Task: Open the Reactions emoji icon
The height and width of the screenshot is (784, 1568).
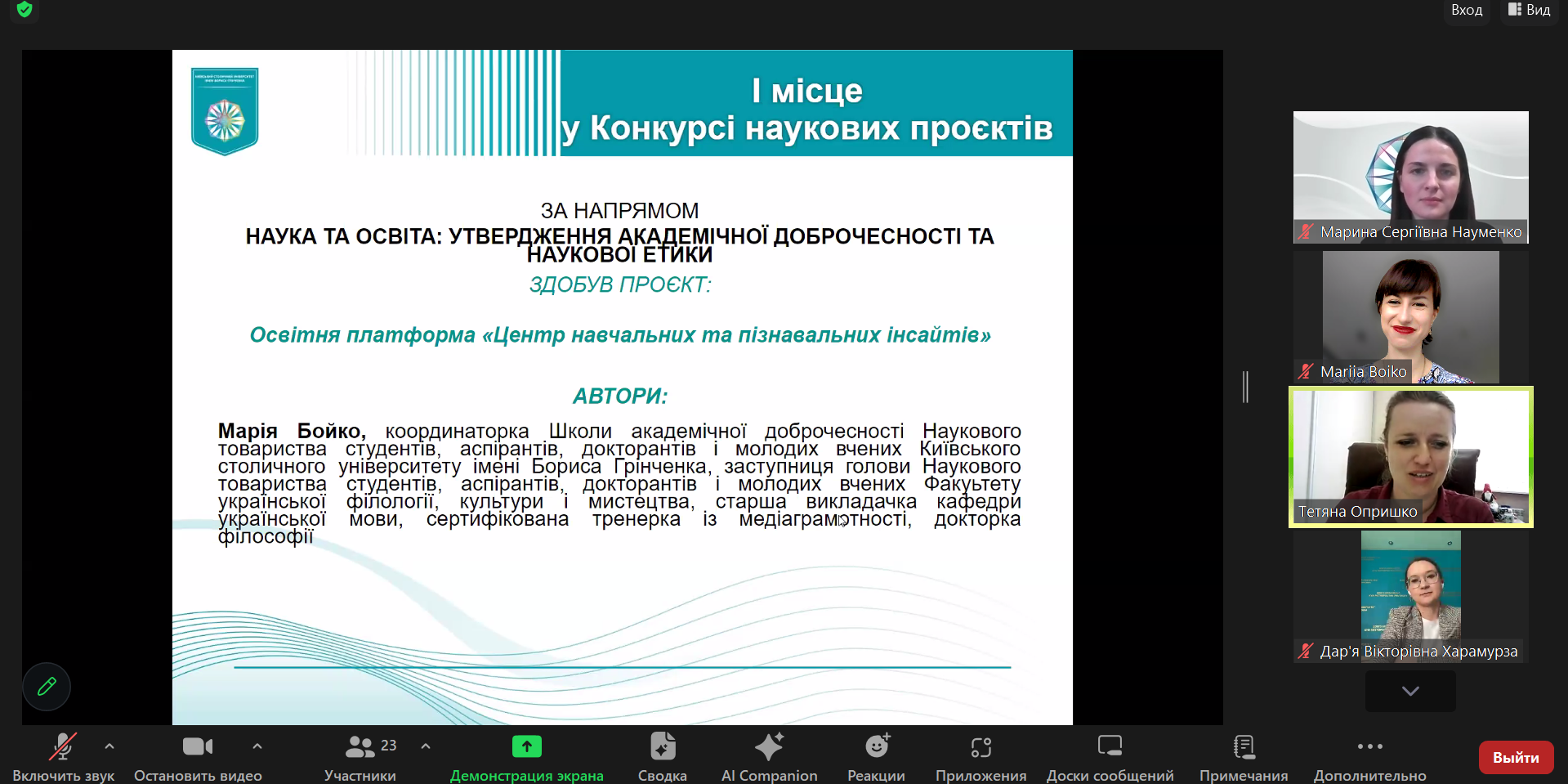Action: (876, 746)
